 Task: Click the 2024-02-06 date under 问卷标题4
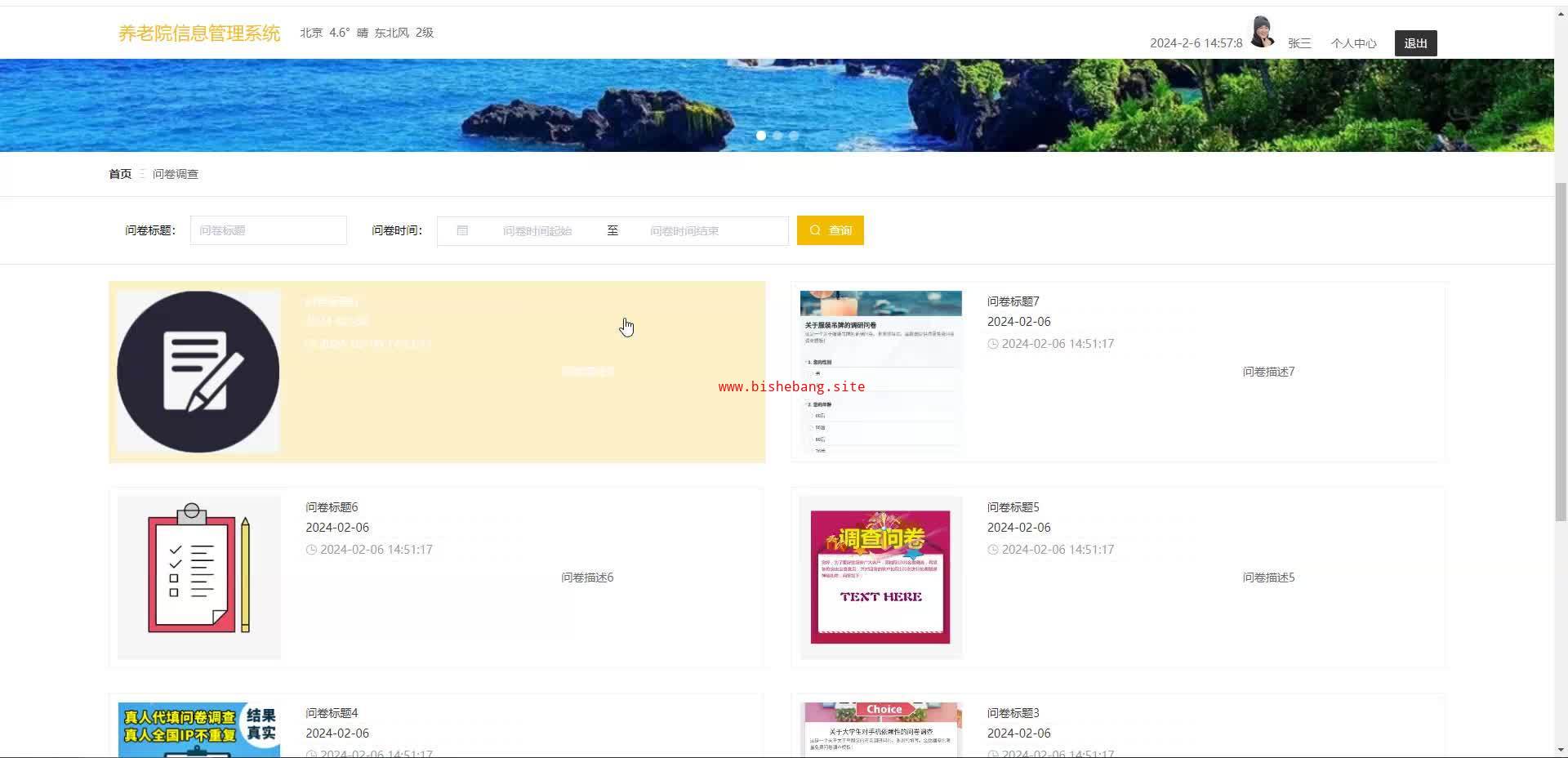click(x=337, y=733)
